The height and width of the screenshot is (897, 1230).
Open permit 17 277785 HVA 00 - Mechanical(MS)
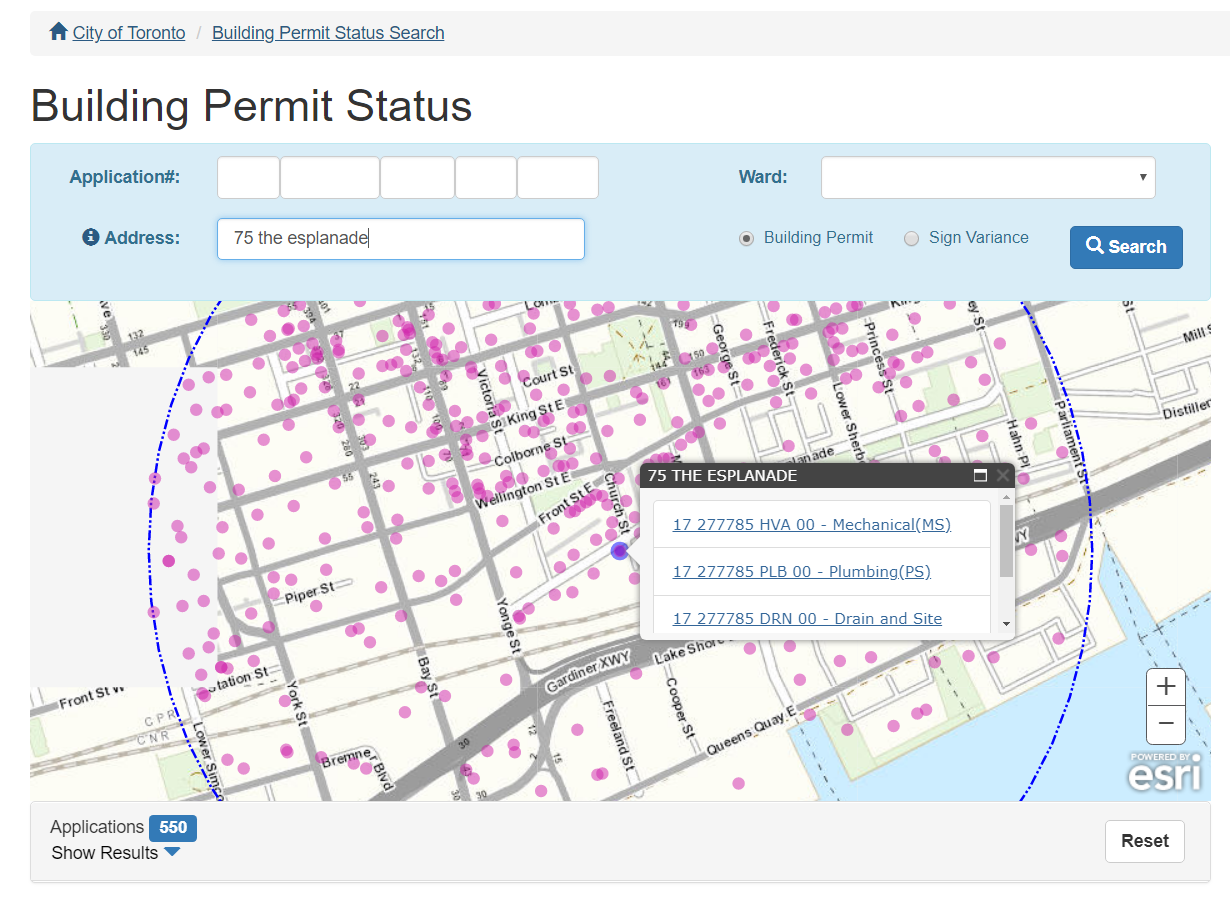812,525
